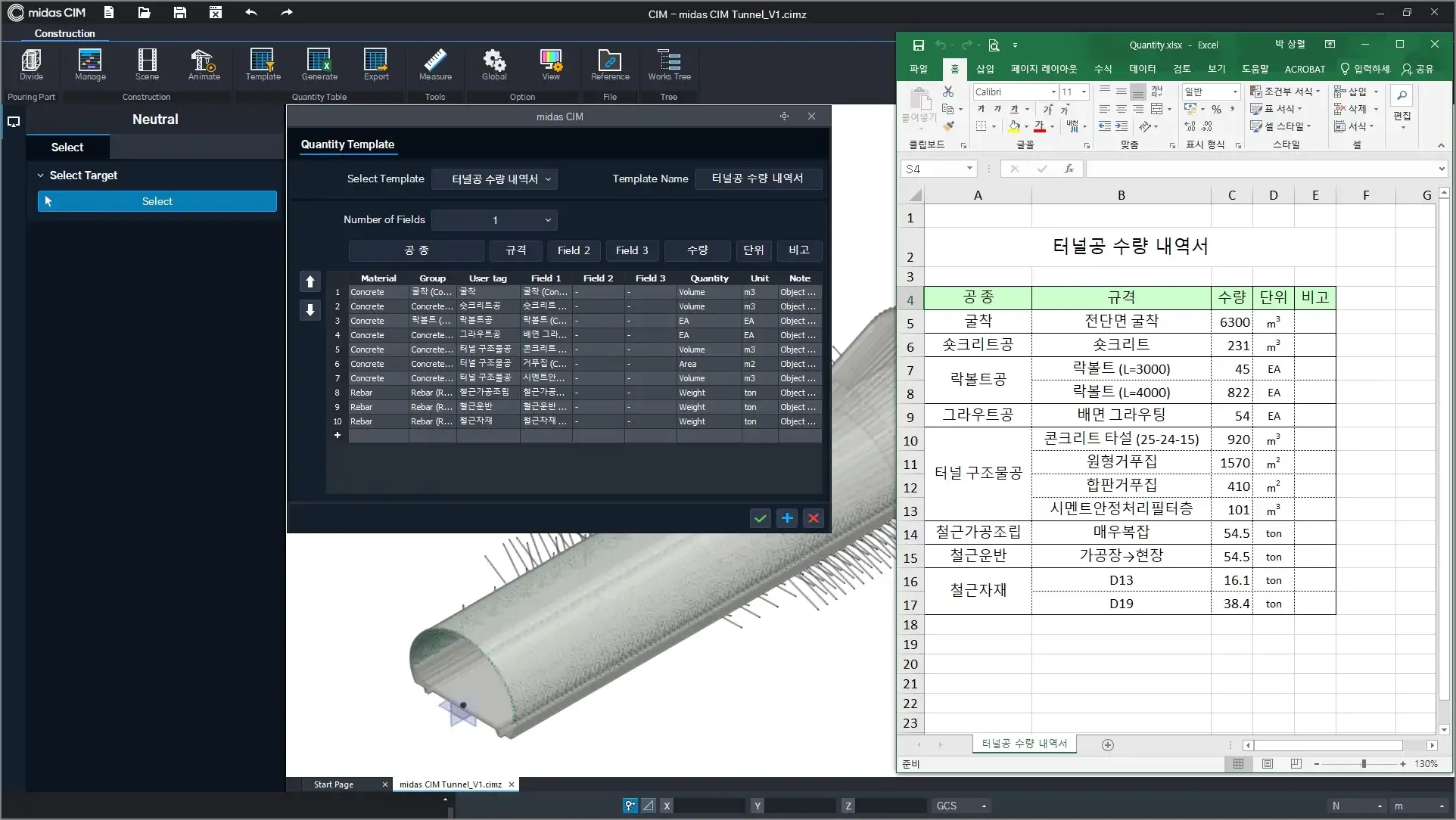Open the Divide pouring part tool
Viewport: 1456px width, 820px height.
pos(31,64)
